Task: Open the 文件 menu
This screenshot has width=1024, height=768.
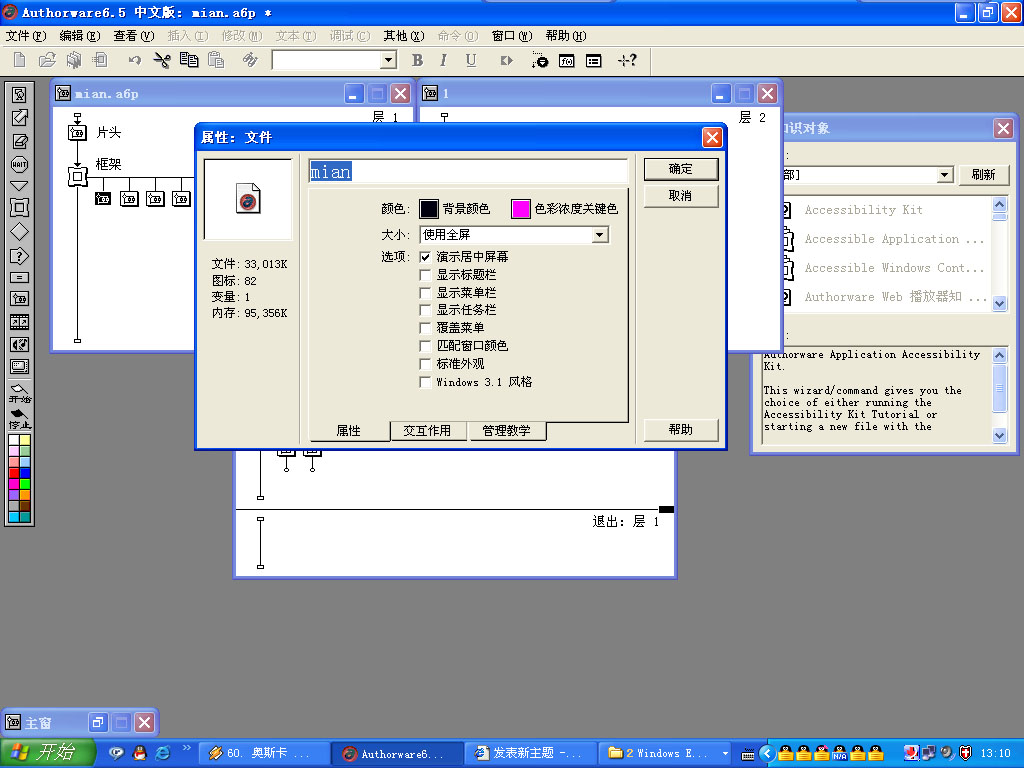Action: [25, 36]
